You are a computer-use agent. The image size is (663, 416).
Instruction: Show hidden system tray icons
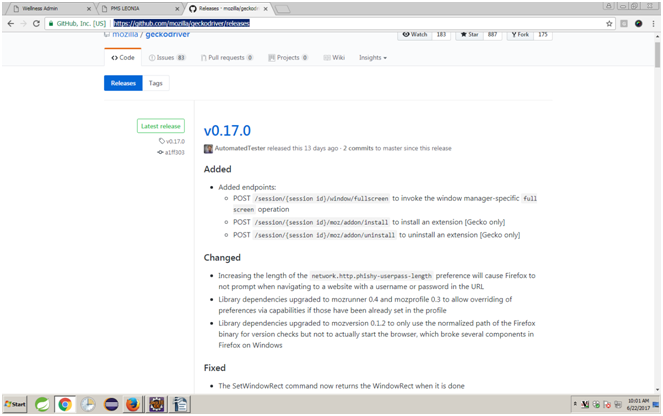click(575, 404)
